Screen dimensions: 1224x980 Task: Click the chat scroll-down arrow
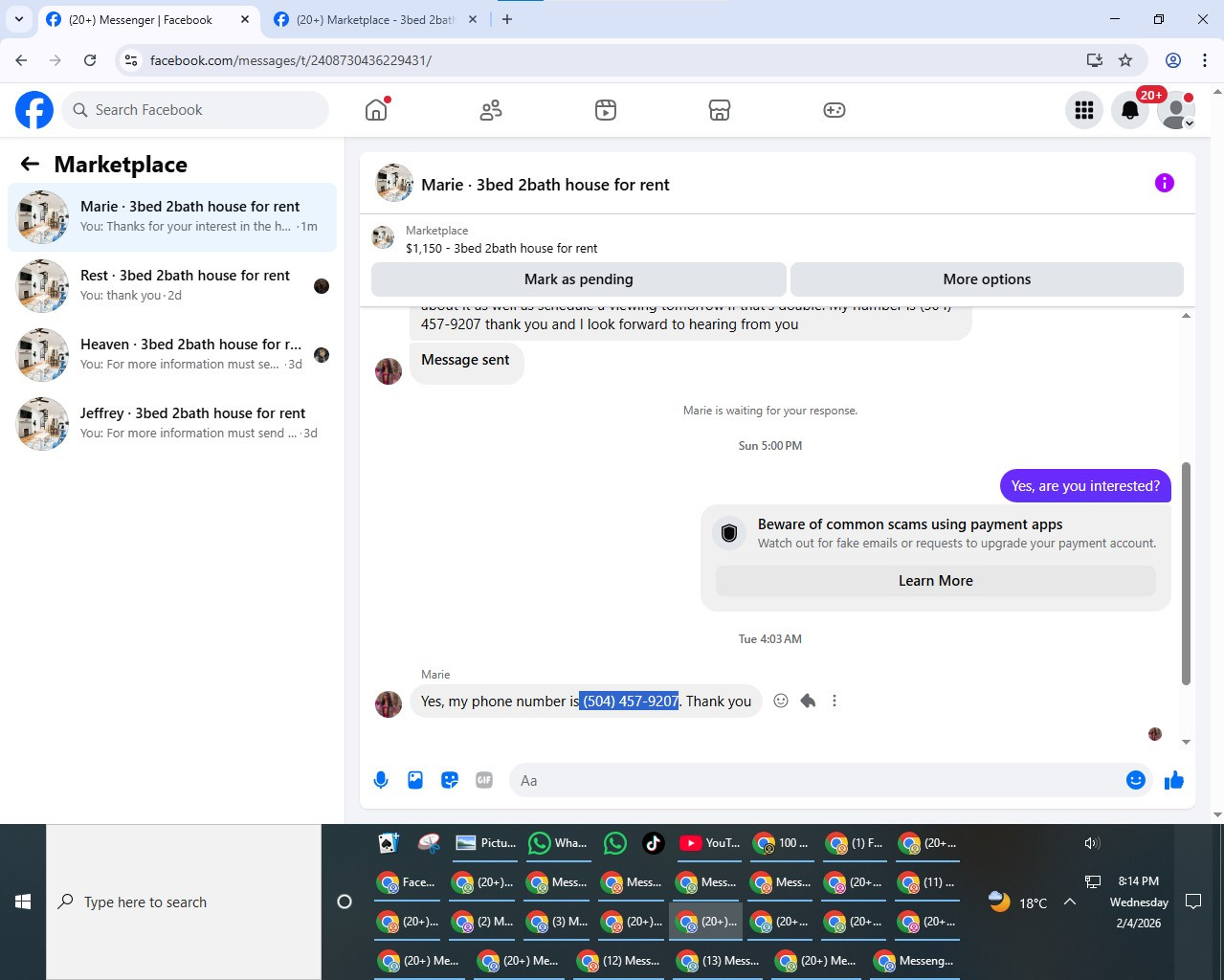pyautogui.click(x=1186, y=742)
